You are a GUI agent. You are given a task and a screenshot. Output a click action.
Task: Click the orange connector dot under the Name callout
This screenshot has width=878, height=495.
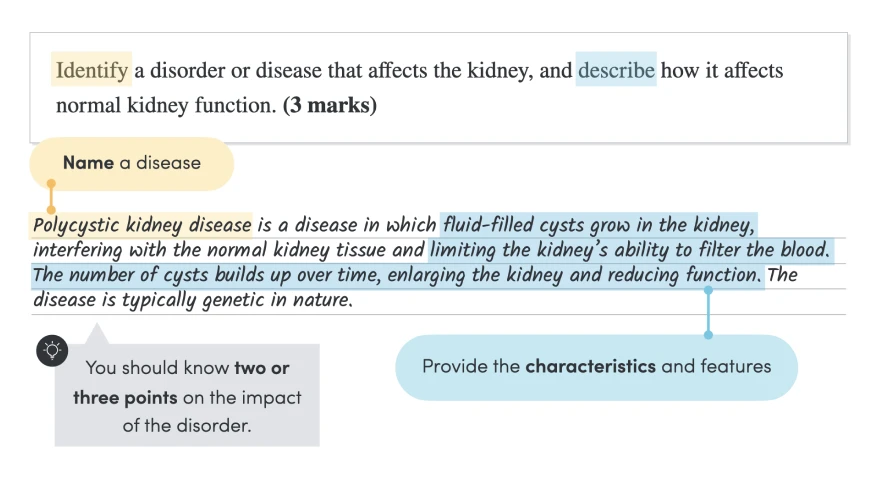(51, 211)
